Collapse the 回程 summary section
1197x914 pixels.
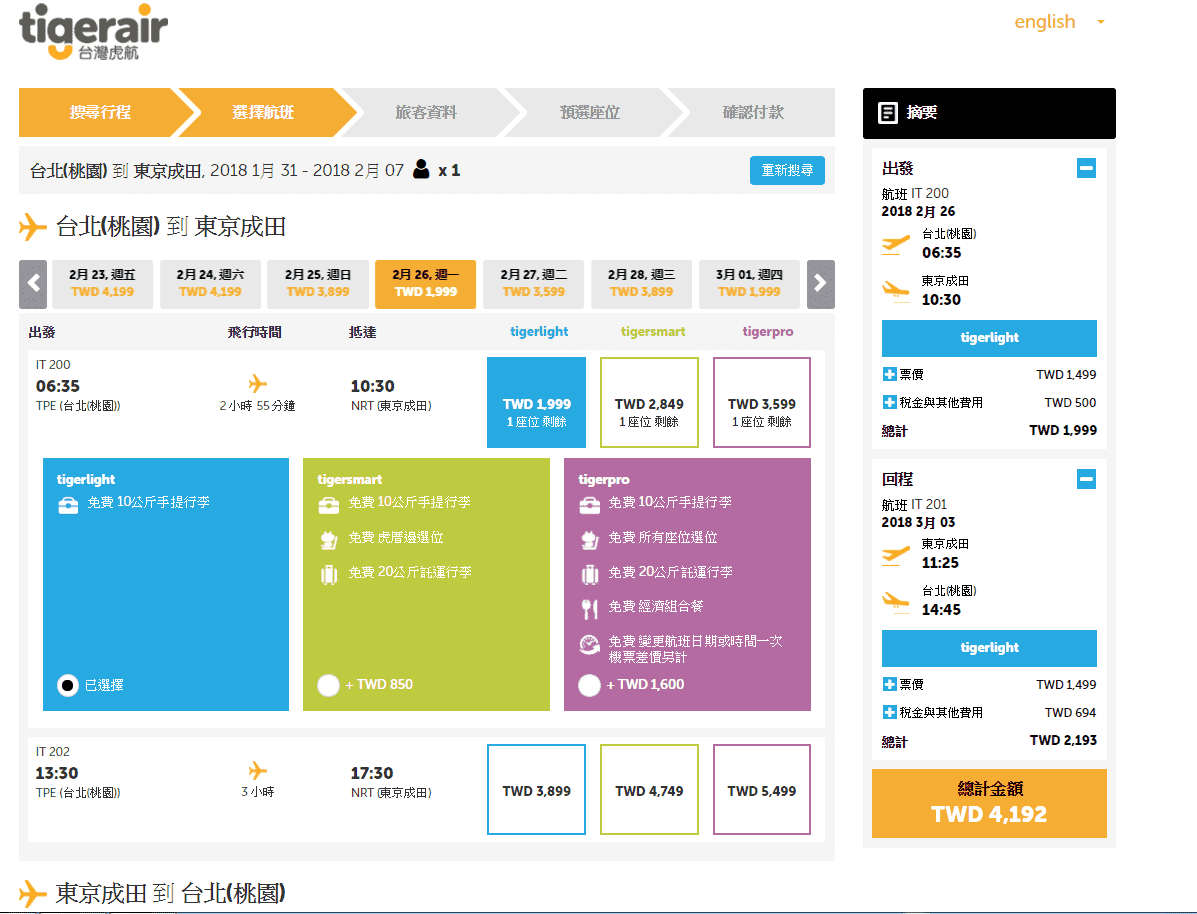click(x=1086, y=479)
